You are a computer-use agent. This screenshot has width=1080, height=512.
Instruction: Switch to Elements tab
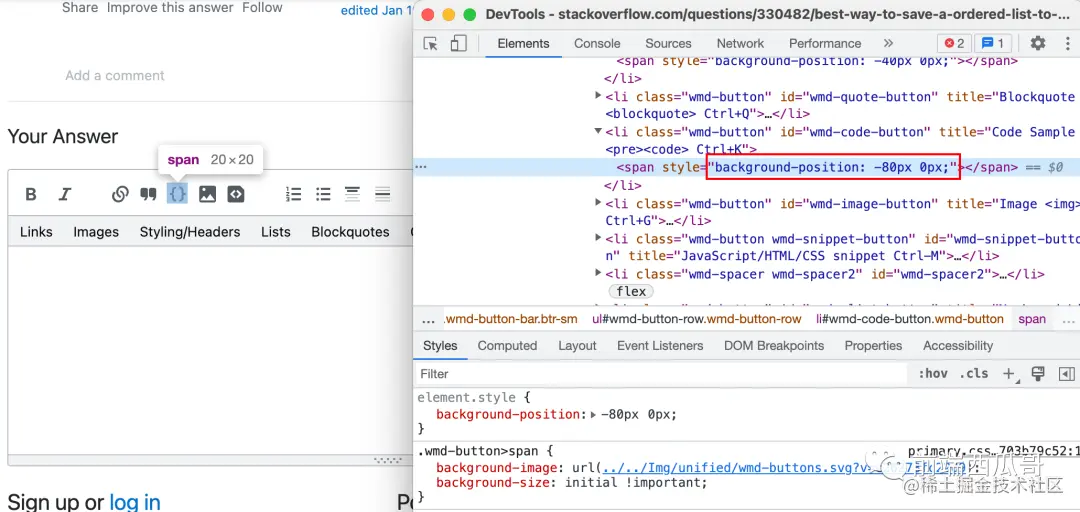[523, 43]
